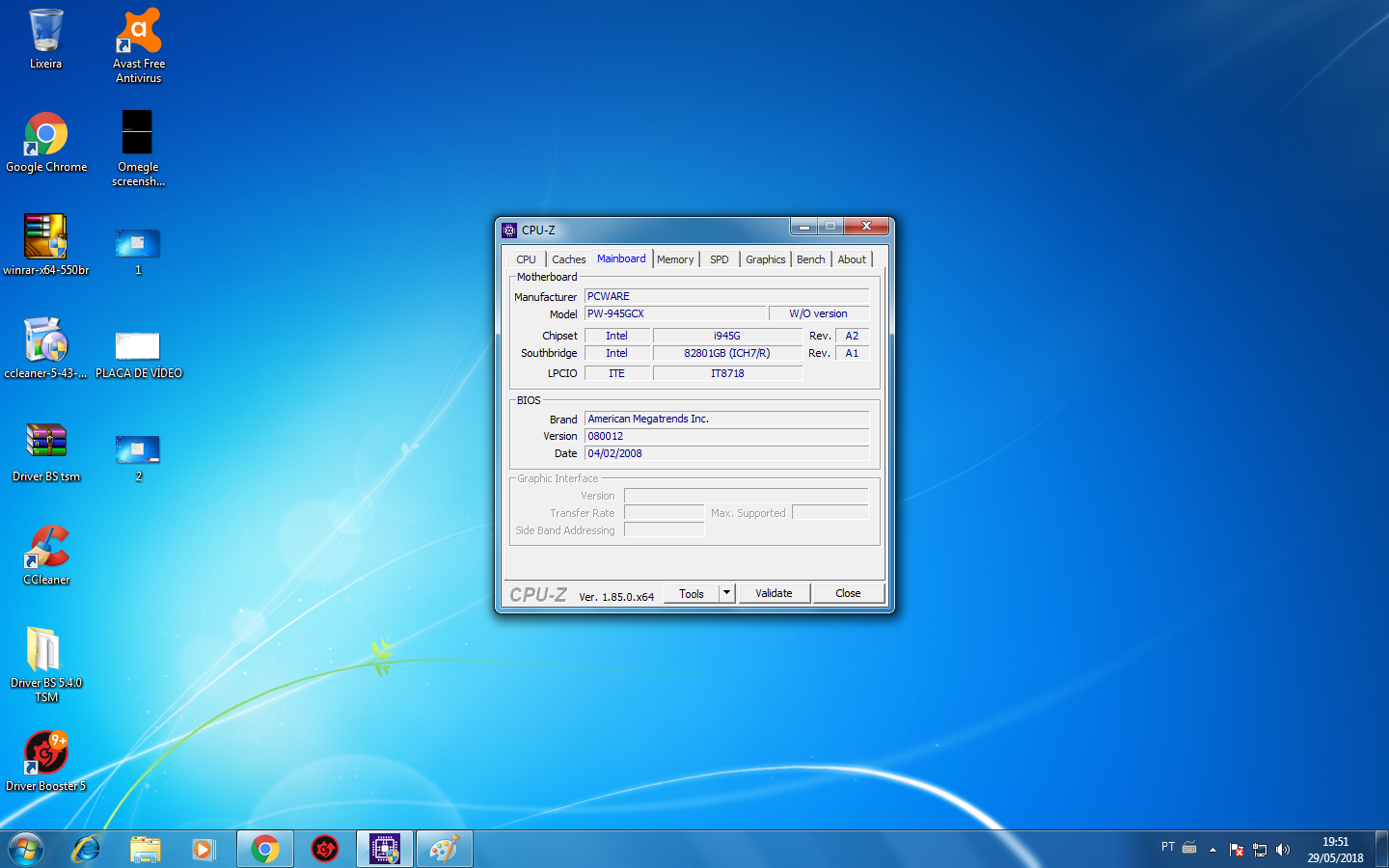This screenshot has width=1389, height=868.
Task: Open the About tab
Action: 852,259
